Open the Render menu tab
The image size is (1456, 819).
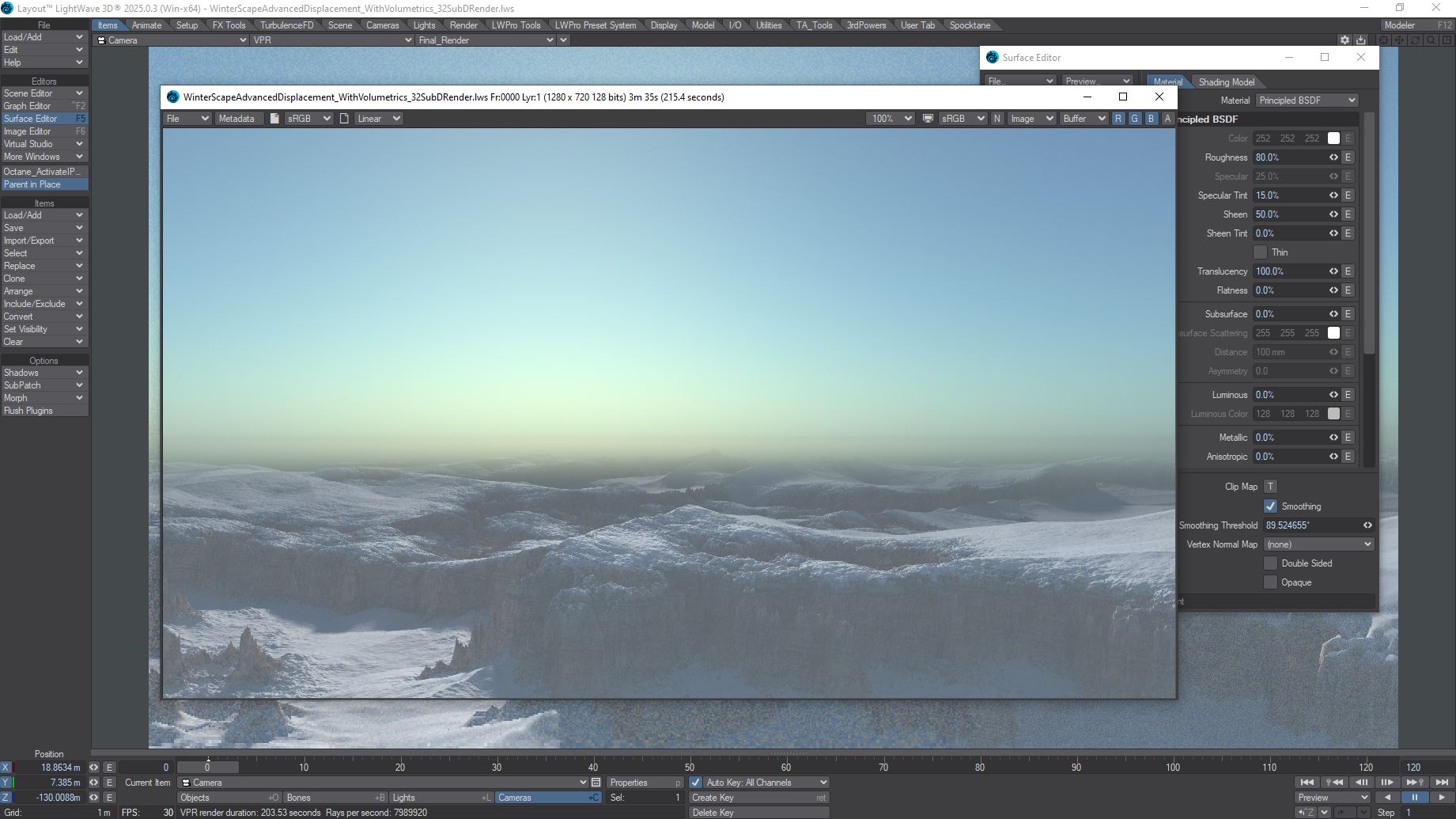[463, 25]
